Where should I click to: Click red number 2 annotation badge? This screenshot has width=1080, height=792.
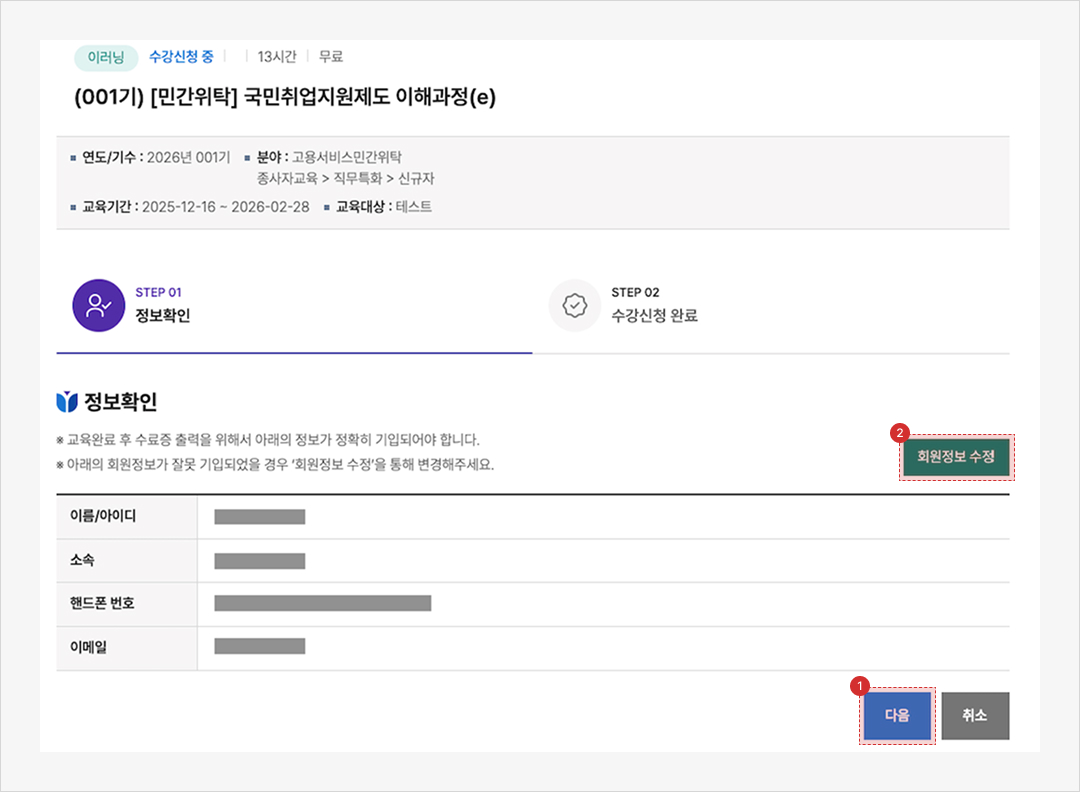(x=899, y=433)
